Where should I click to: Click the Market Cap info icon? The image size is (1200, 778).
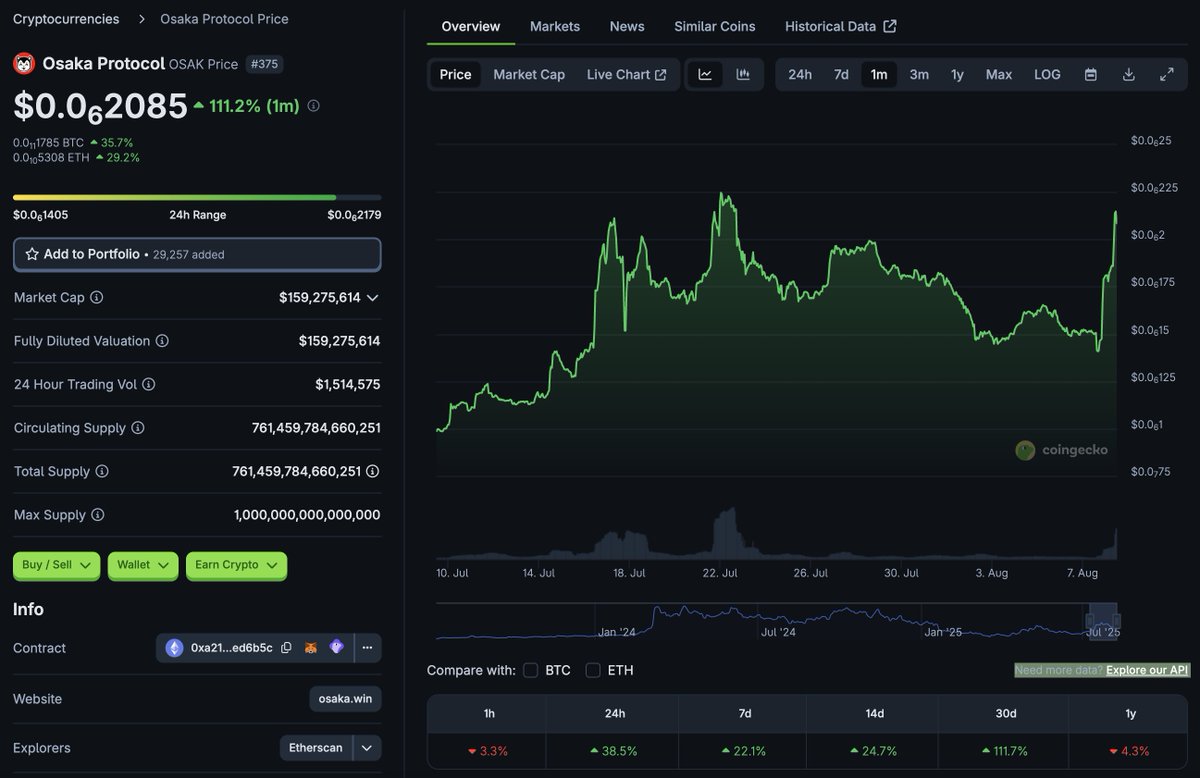pos(97,297)
